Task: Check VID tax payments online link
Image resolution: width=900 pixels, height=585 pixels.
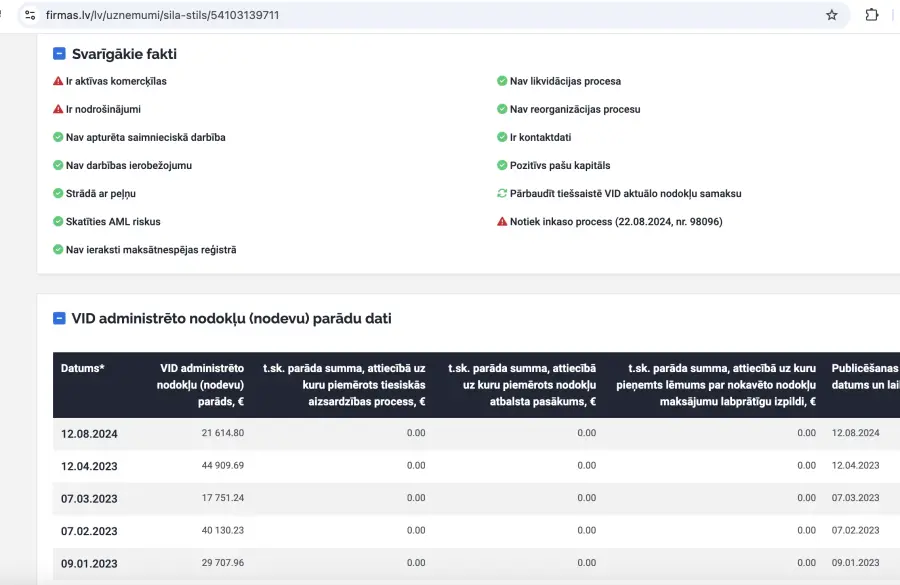Action: (x=626, y=194)
